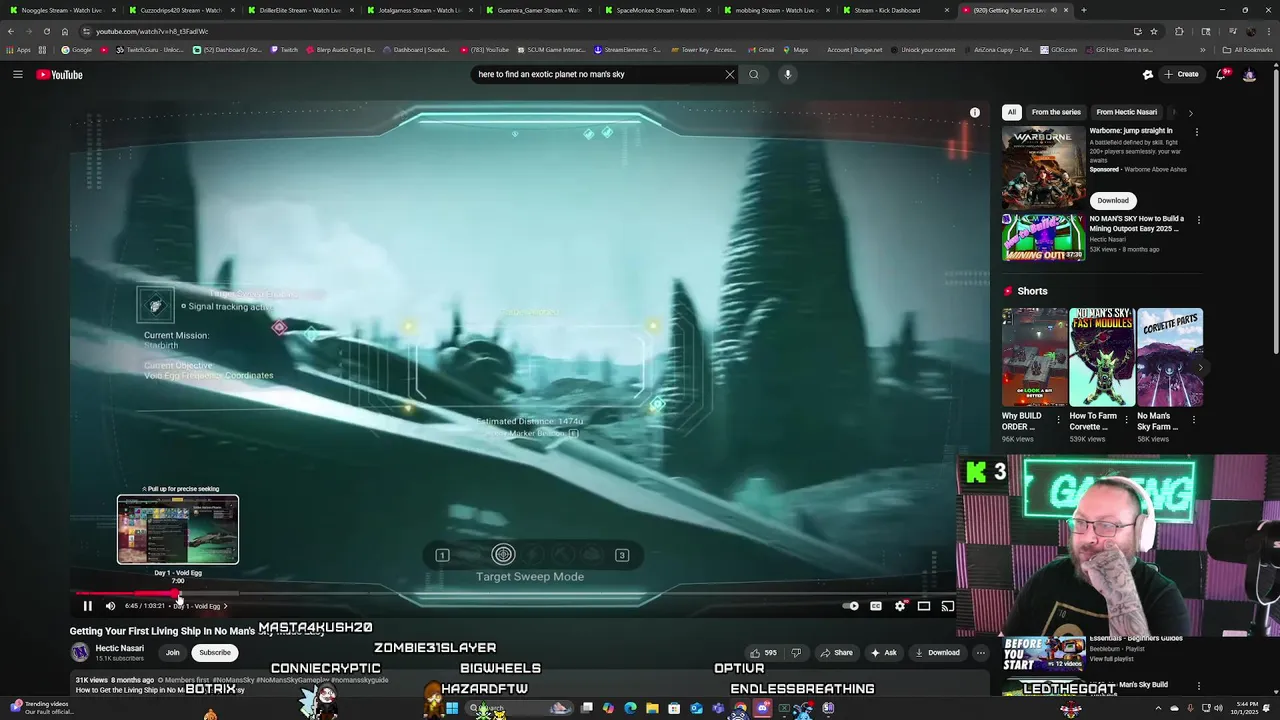This screenshot has height=720, width=1280.
Task: Open the #NoMansSky hashtag link
Action: (234, 680)
